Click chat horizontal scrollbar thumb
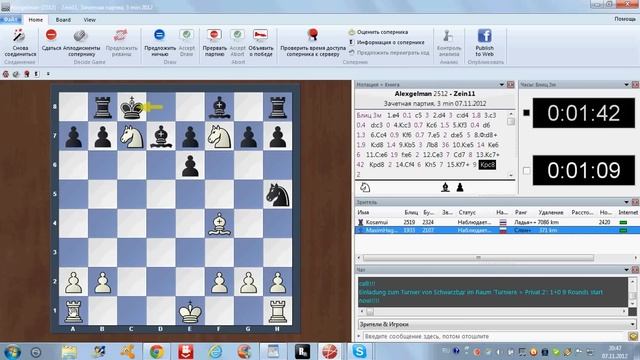The height and width of the screenshot is (360, 640). tap(370, 312)
